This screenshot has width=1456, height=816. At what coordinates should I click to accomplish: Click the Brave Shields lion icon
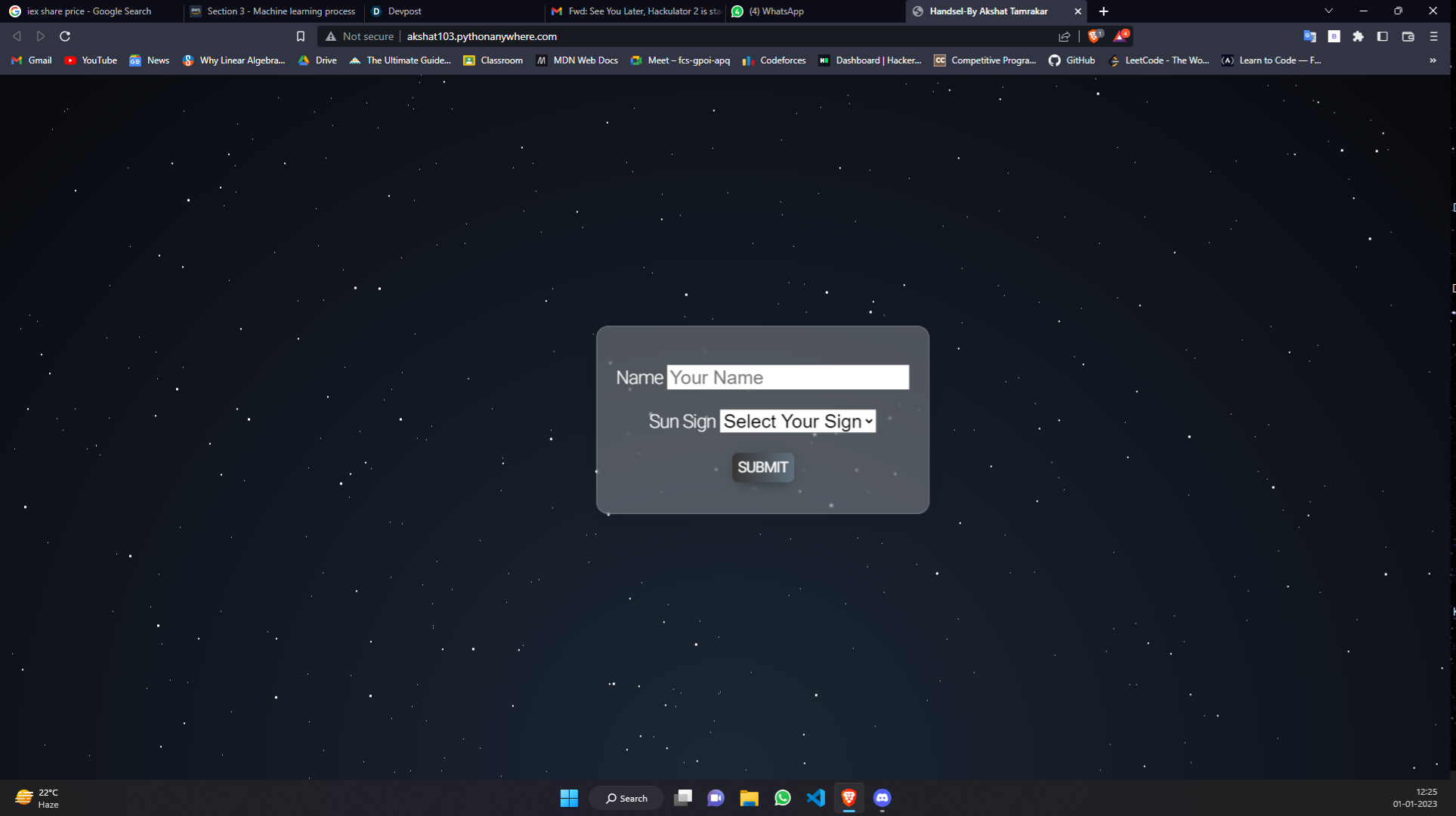pyautogui.click(x=1093, y=36)
